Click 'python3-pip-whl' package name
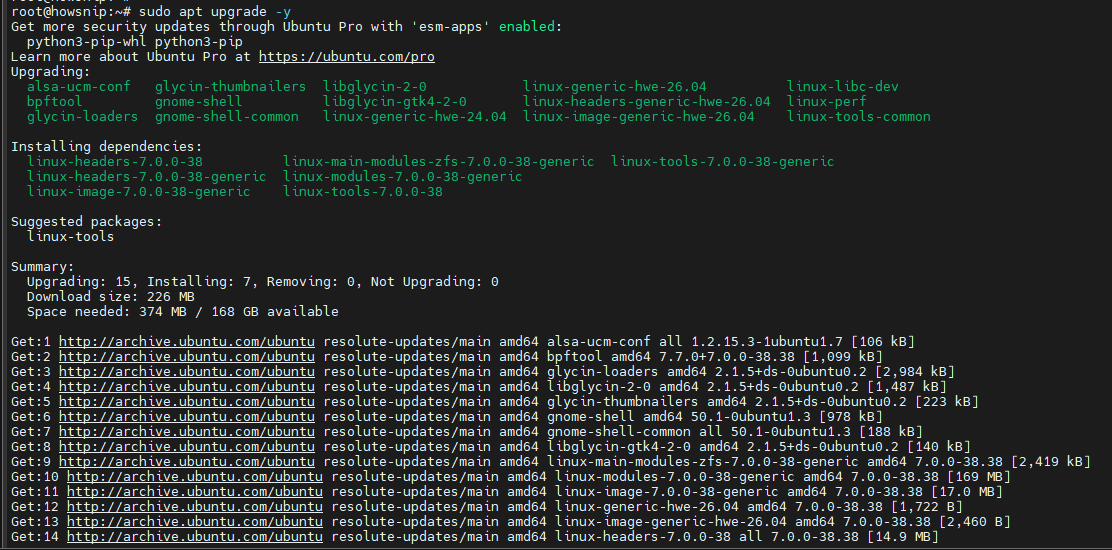This screenshot has height=550, width=1112. pyautogui.click(x=87, y=42)
